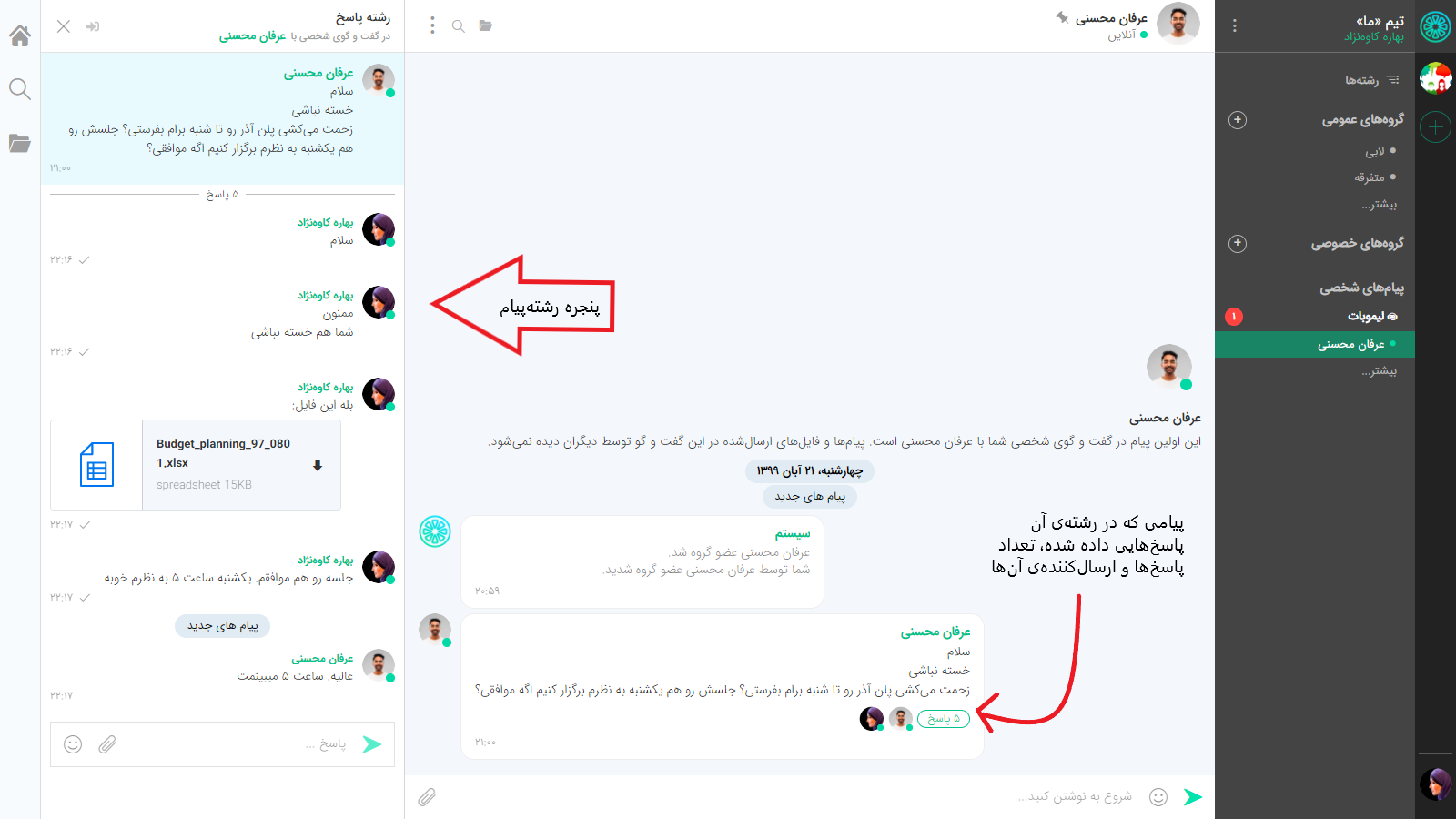Open emoji picker in main message box
Image resolution: width=1456 pixels, height=819 pixels.
pos(1158,797)
